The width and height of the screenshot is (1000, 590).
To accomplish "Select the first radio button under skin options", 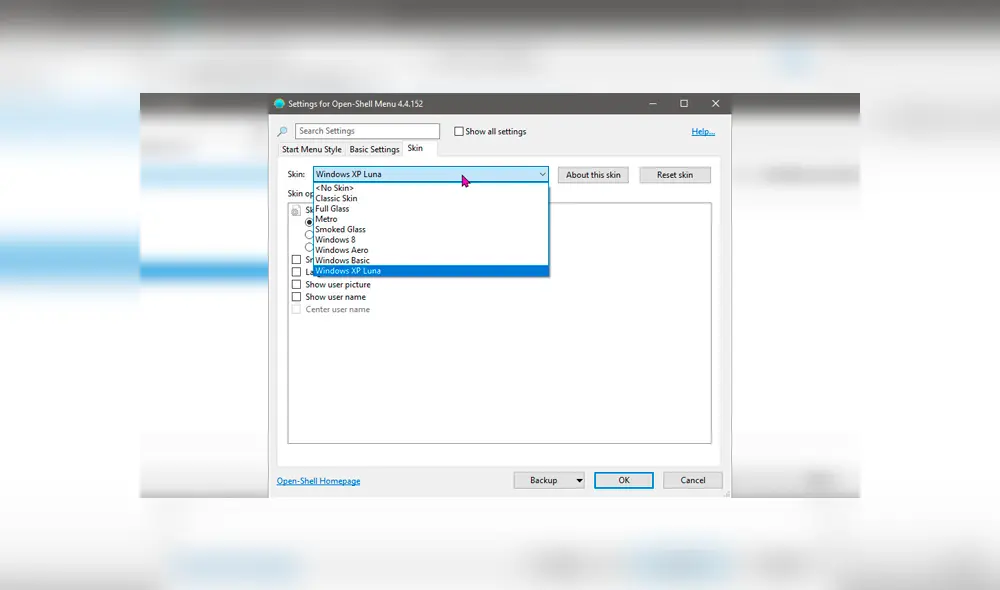I will 308,219.
